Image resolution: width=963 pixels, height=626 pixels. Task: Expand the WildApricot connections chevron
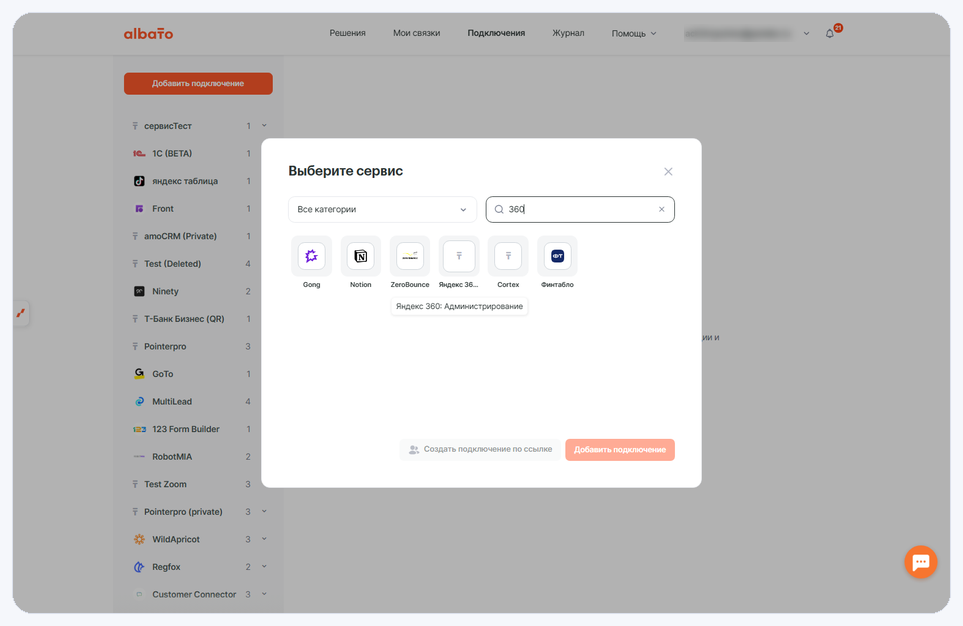(264, 539)
